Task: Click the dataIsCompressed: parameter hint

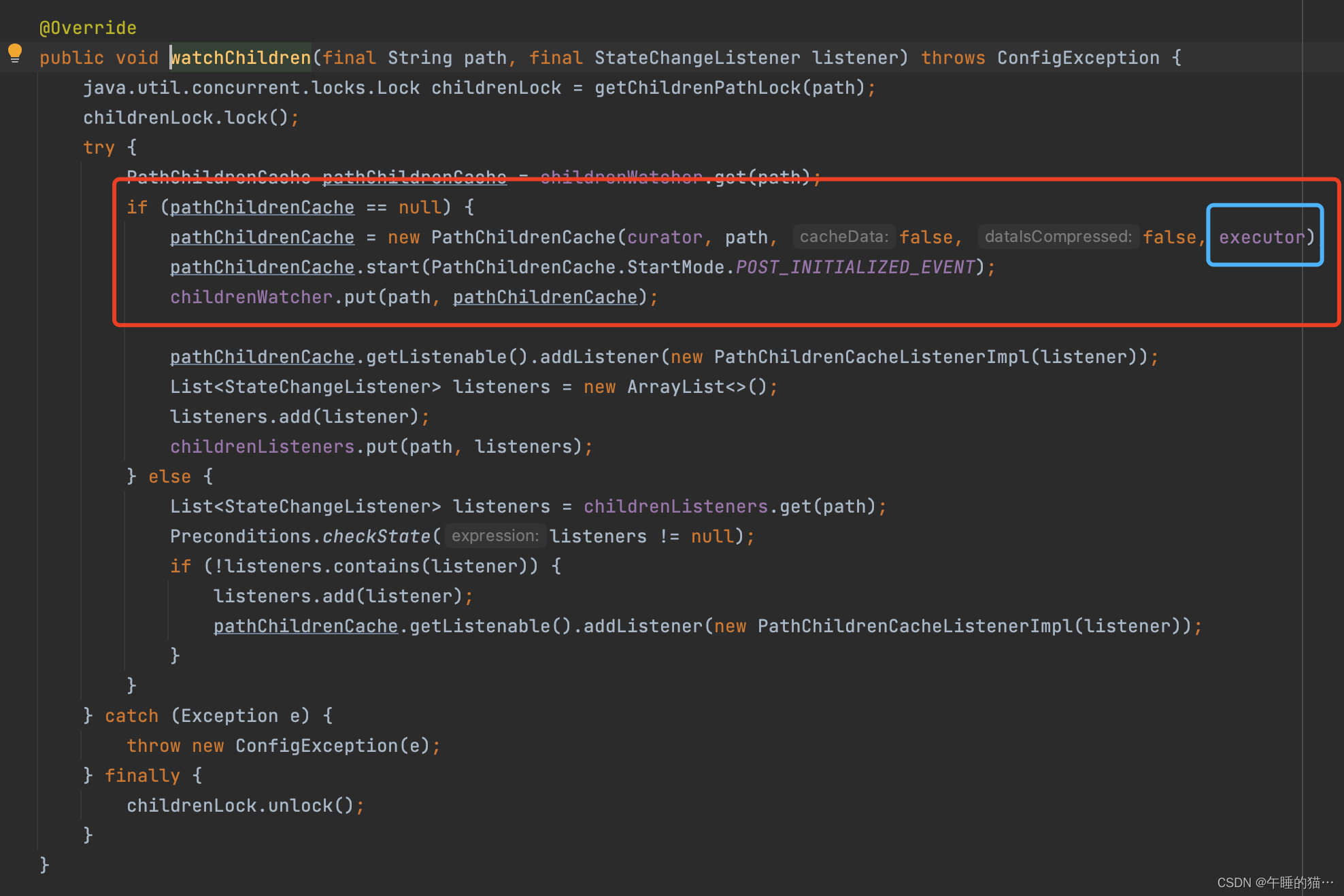Action: (x=1058, y=237)
